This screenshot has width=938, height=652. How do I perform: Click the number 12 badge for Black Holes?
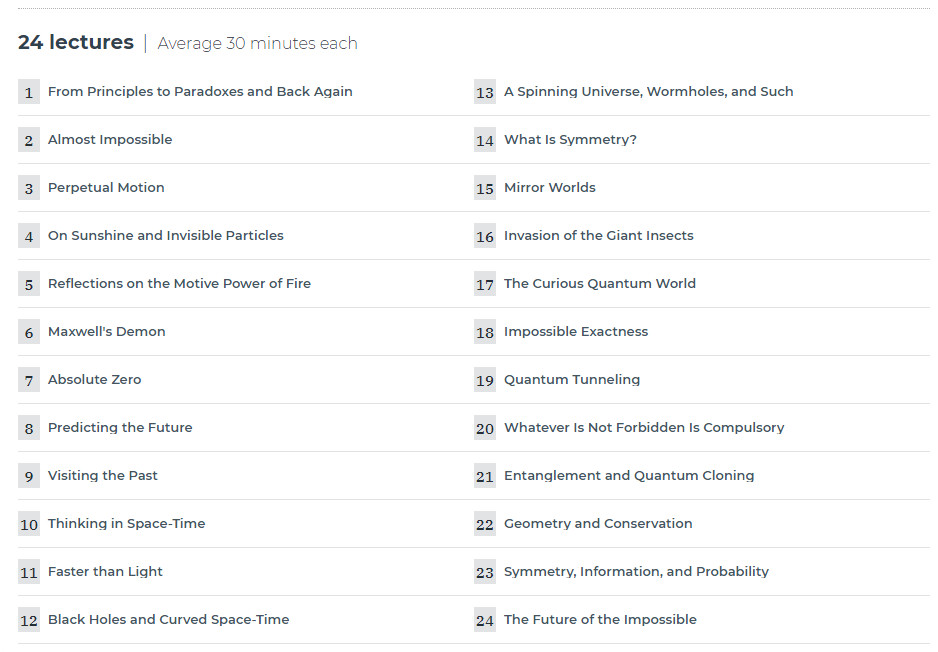point(29,620)
